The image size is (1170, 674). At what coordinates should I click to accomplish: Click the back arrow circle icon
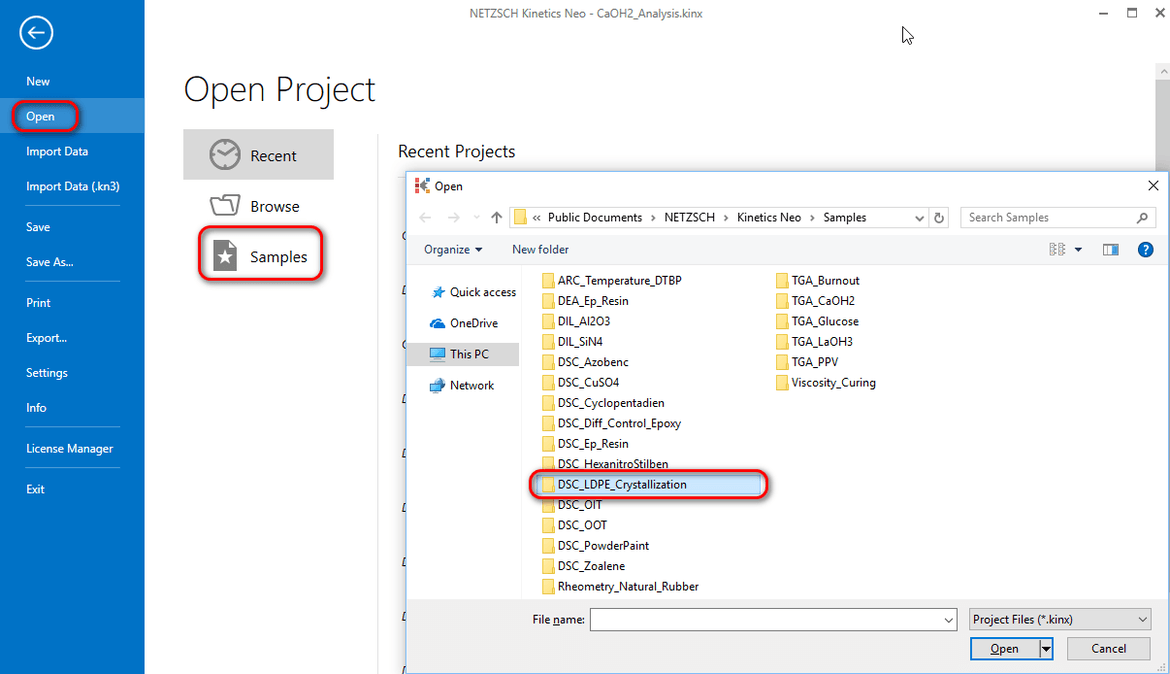[x=36, y=33]
